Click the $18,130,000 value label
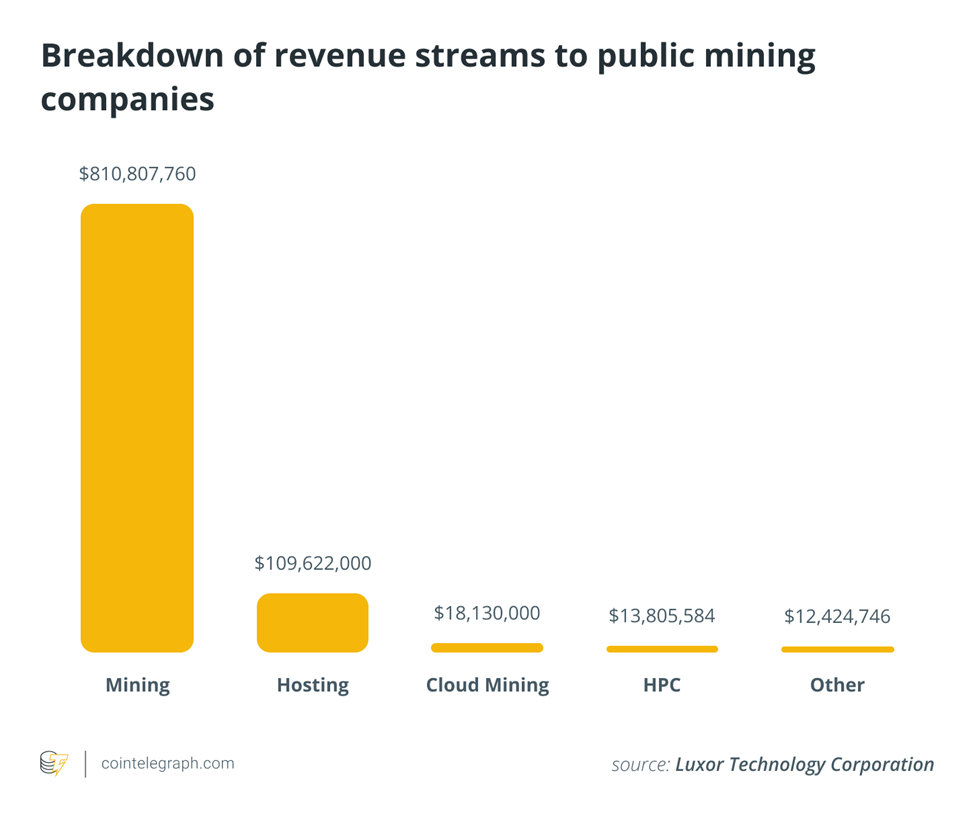The image size is (975, 818). pos(487,613)
